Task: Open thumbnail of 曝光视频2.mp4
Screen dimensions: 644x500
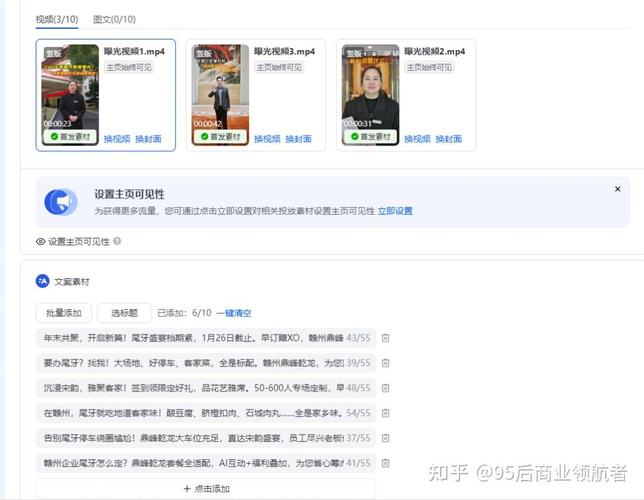Action: click(370, 95)
